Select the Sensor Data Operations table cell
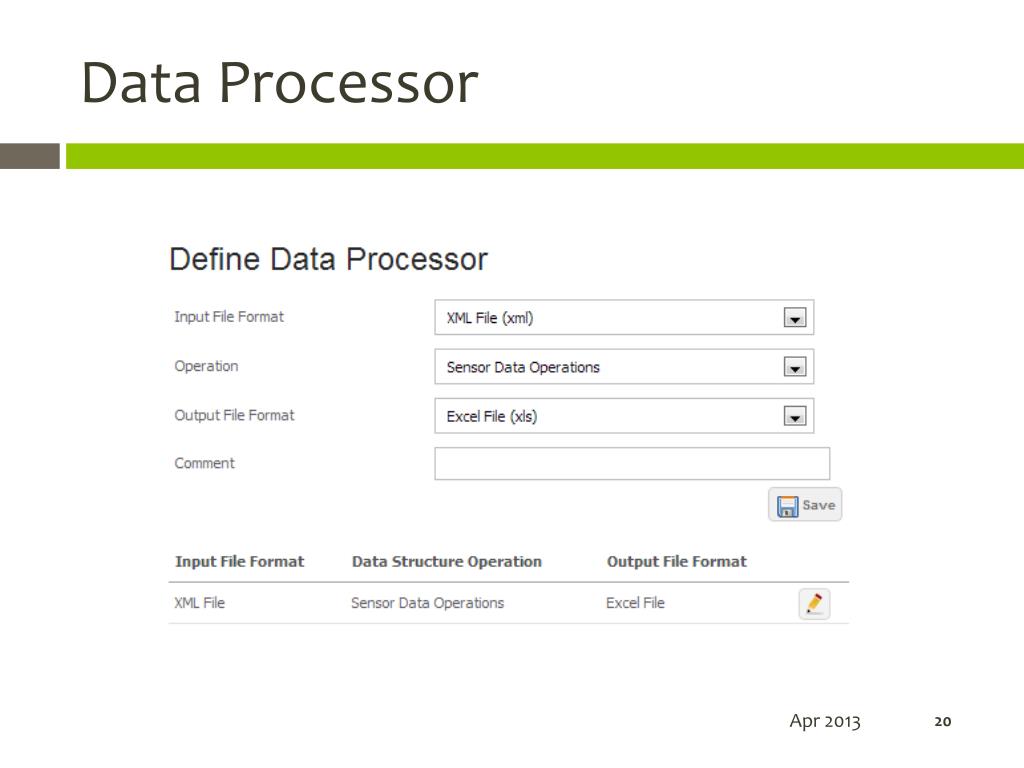1024x768 pixels. (428, 603)
